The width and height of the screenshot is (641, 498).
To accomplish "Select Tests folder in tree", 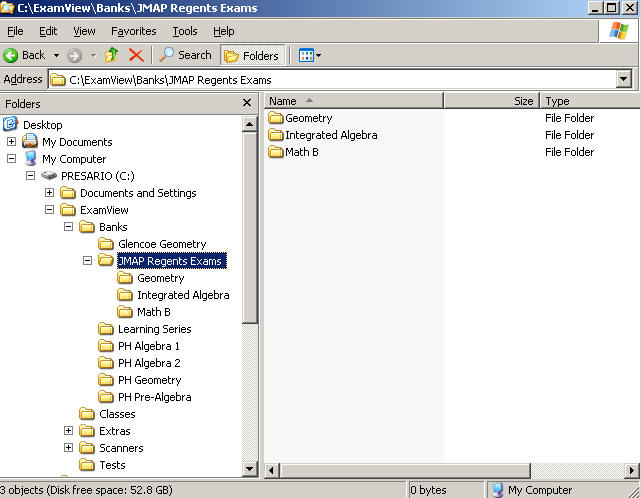I will pyautogui.click(x=112, y=465).
